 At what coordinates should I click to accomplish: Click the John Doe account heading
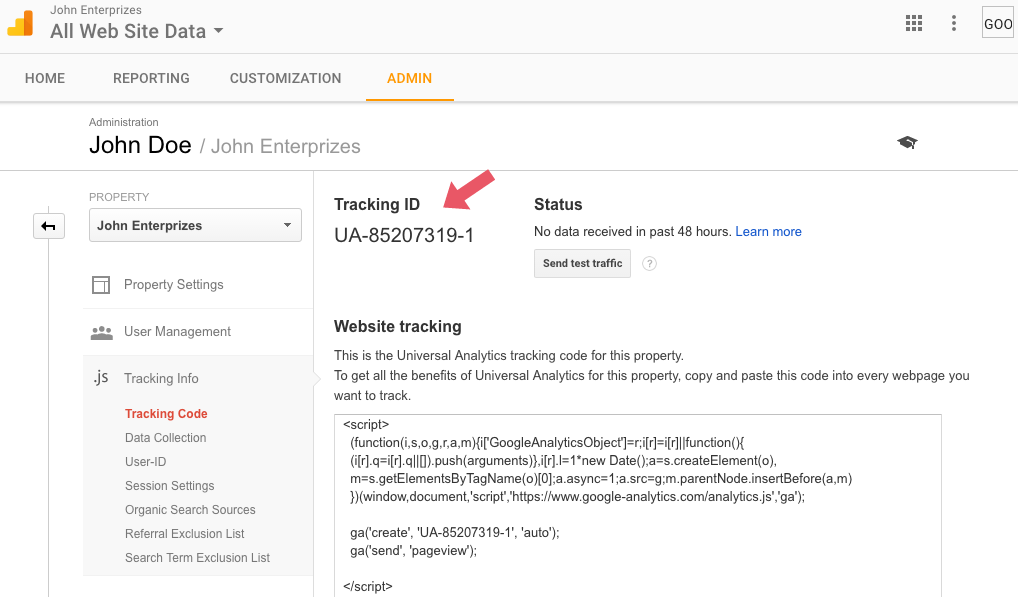pos(140,145)
